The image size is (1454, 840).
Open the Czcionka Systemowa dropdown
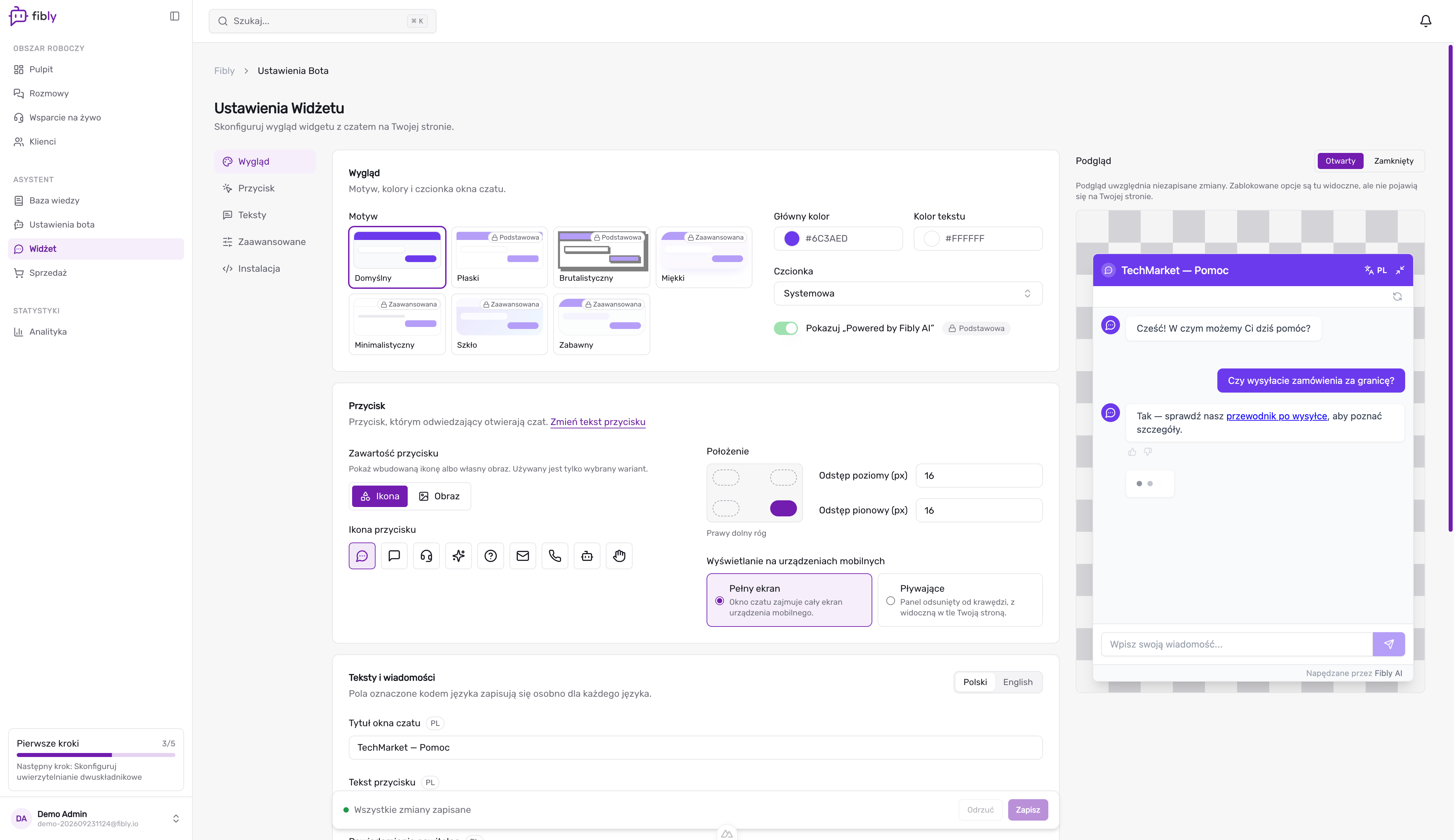(x=908, y=293)
